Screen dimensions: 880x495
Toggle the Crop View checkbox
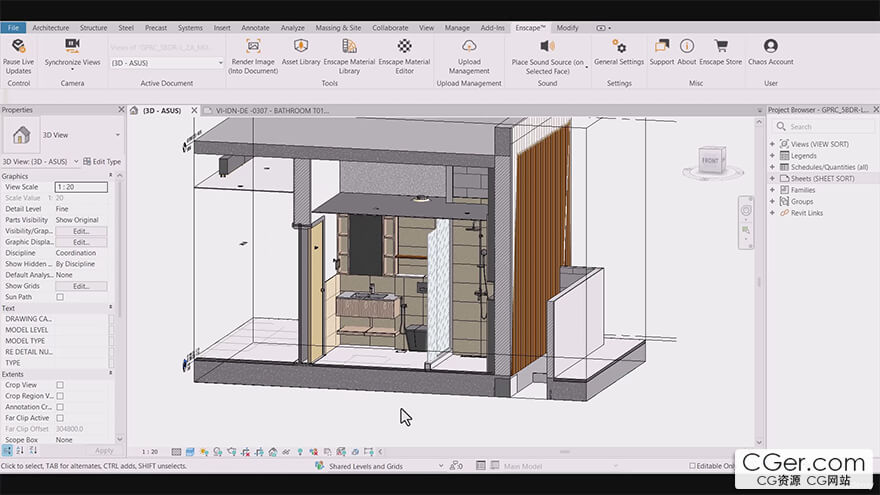click(60, 385)
